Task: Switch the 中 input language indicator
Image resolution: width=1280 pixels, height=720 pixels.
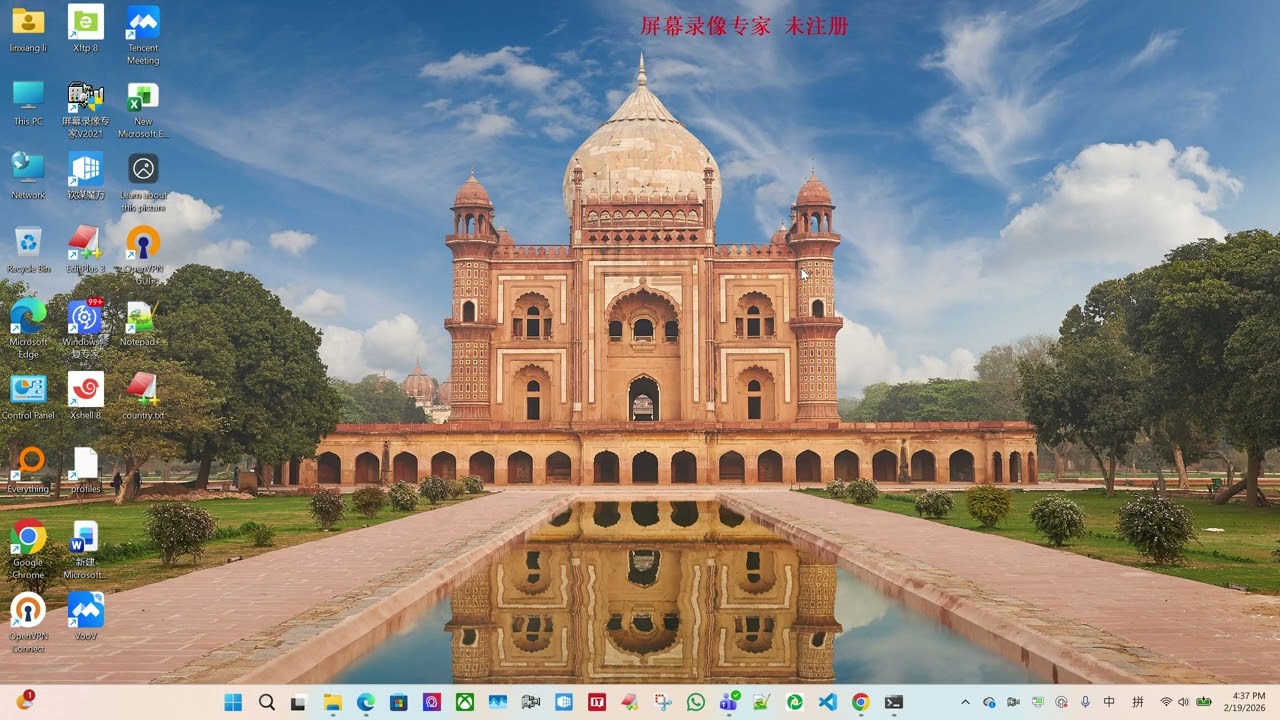Action: 1109,702
